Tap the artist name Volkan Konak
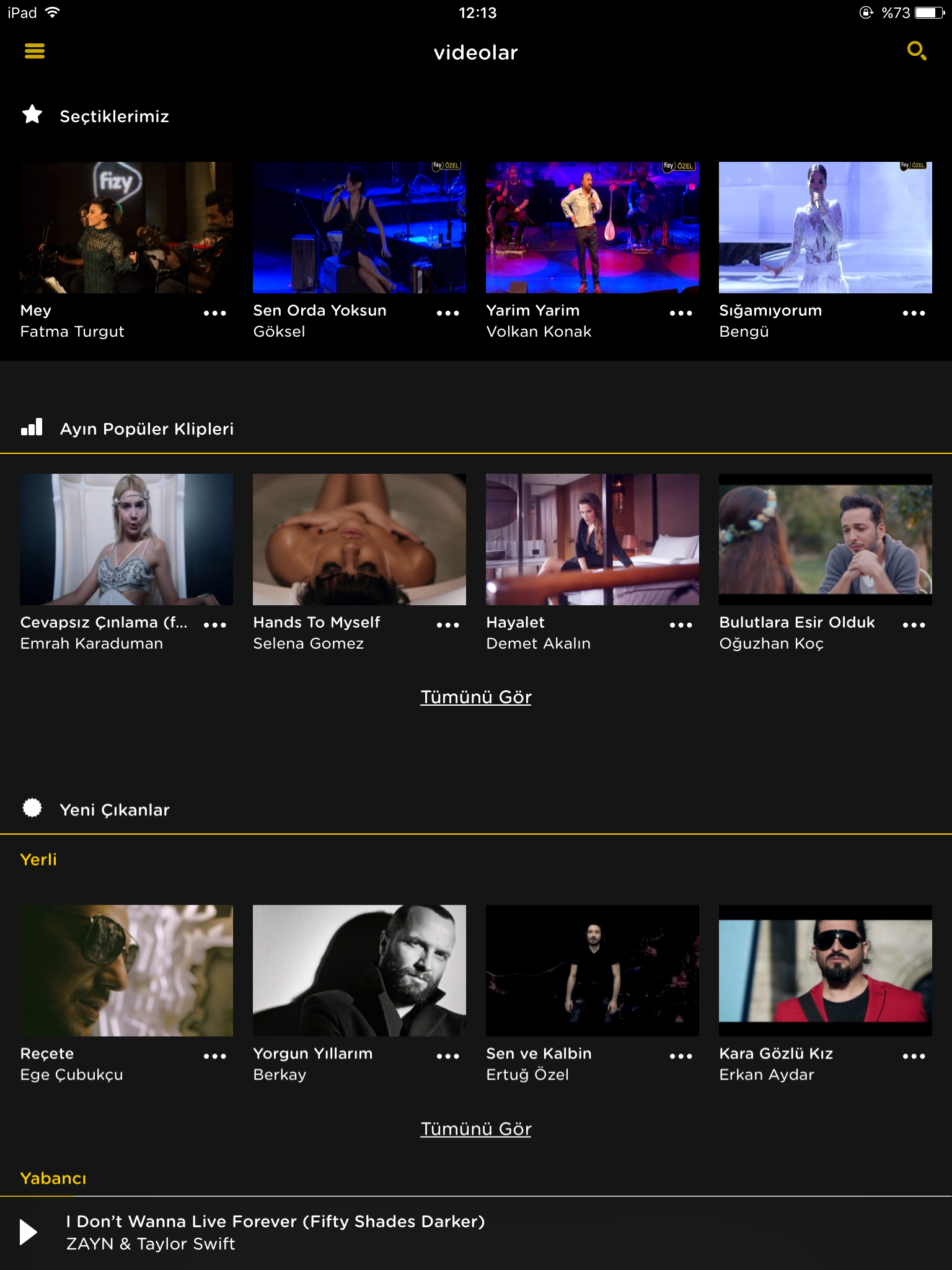This screenshot has height=1270, width=952. tap(539, 332)
